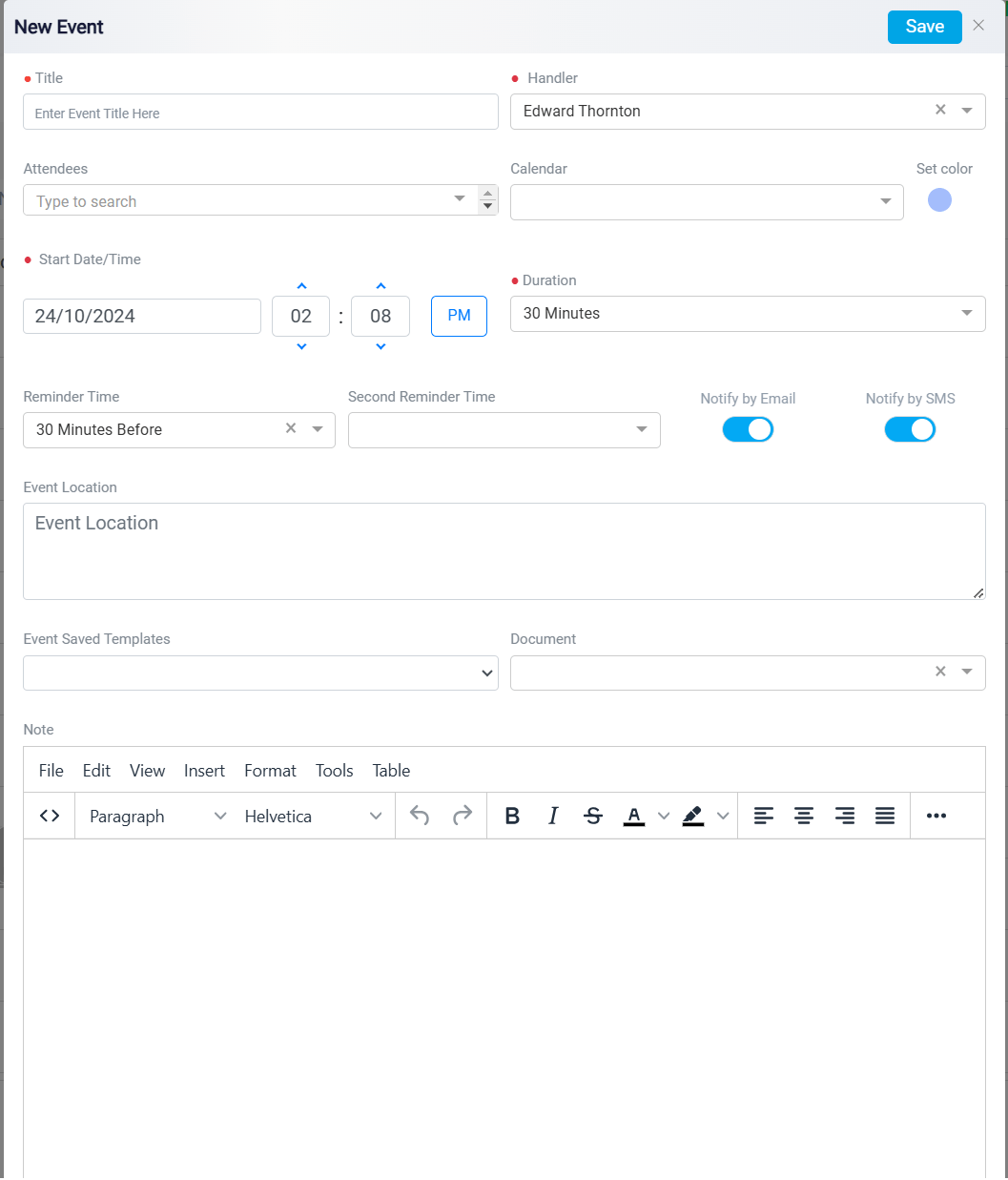Clear the Edward Thornton handler selection

pos(940,111)
